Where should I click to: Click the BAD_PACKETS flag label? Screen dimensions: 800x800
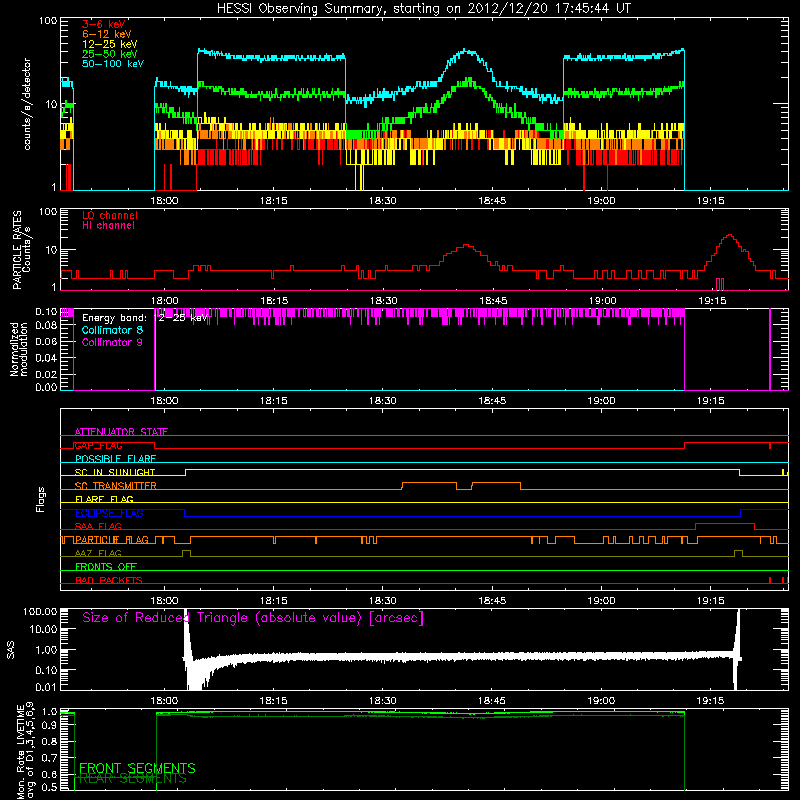[x=109, y=580]
